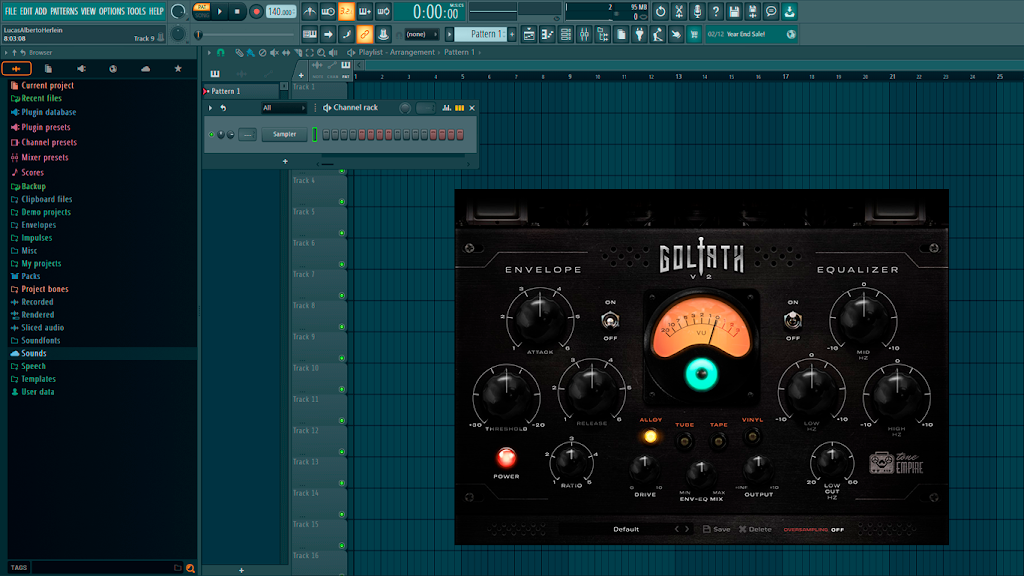This screenshot has height=576, width=1024.
Task: Click previous preset arrow beside Default
Action: (x=677, y=530)
